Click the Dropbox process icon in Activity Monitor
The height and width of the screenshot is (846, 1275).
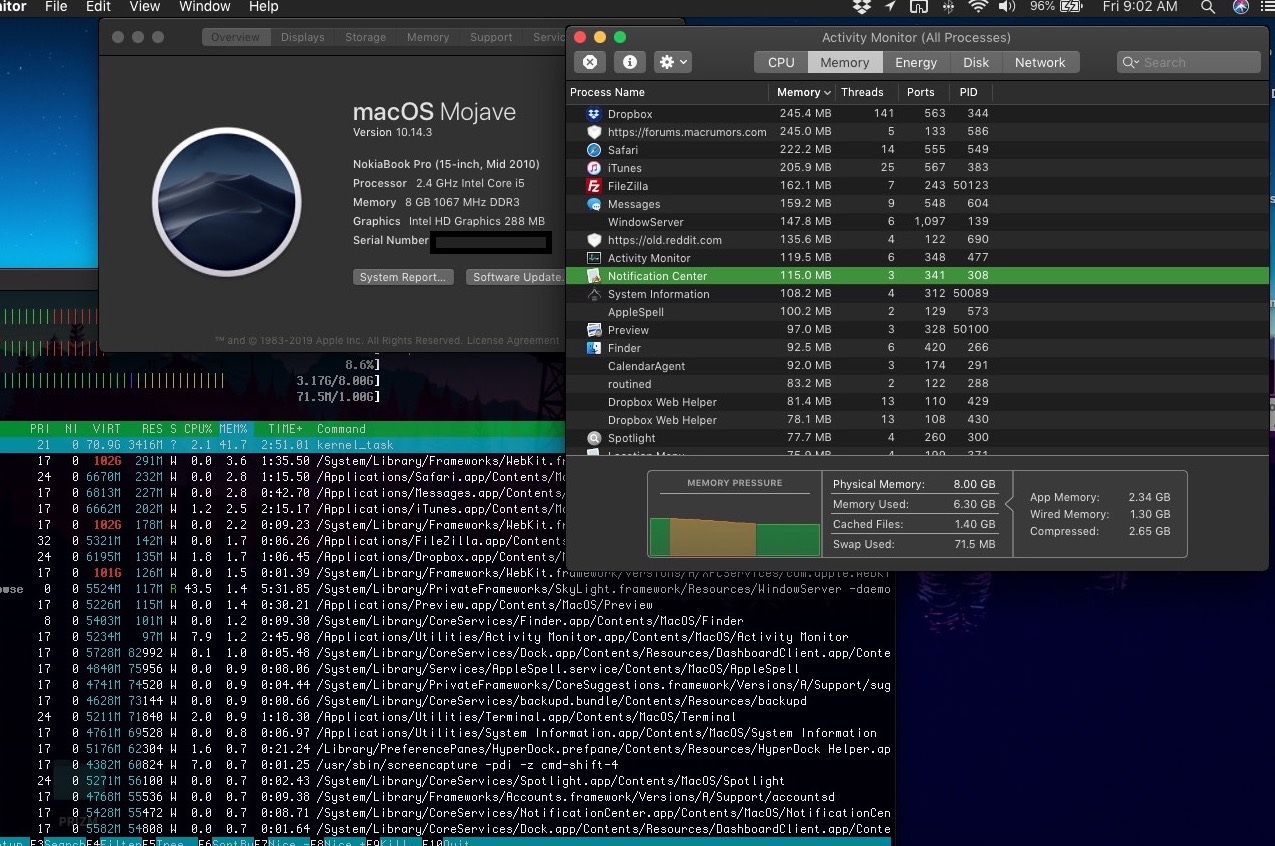(594, 114)
